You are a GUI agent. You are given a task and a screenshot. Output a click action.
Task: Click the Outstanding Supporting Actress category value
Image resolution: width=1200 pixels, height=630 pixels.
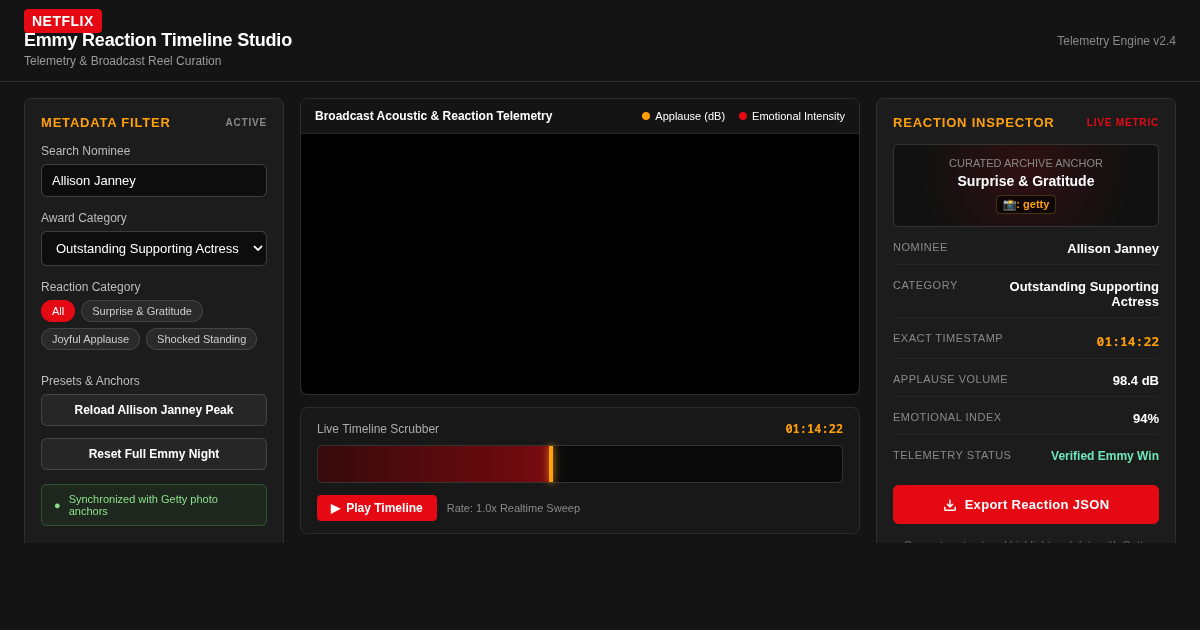click(1084, 294)
